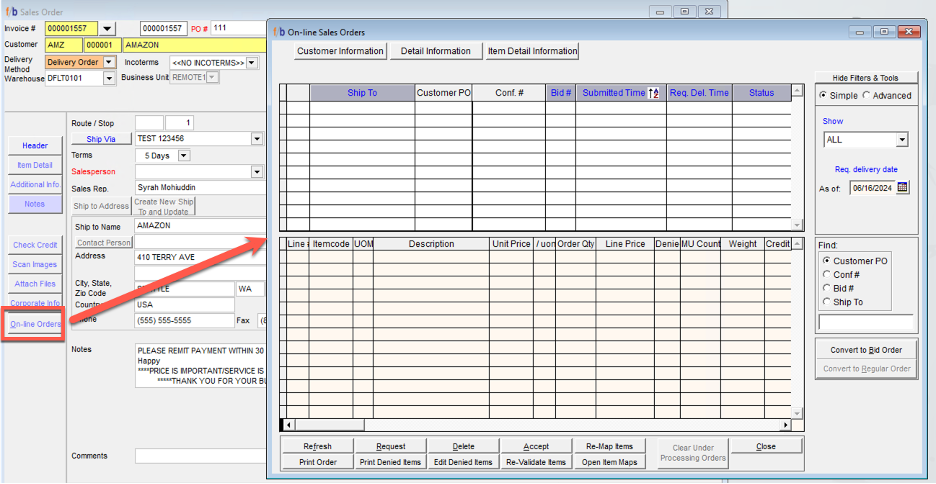The width and height of the screenshot is (936, 484).
Task: Open the Delivery Order method dropdown
Action: pyautogui.click(x=108, y=62)
